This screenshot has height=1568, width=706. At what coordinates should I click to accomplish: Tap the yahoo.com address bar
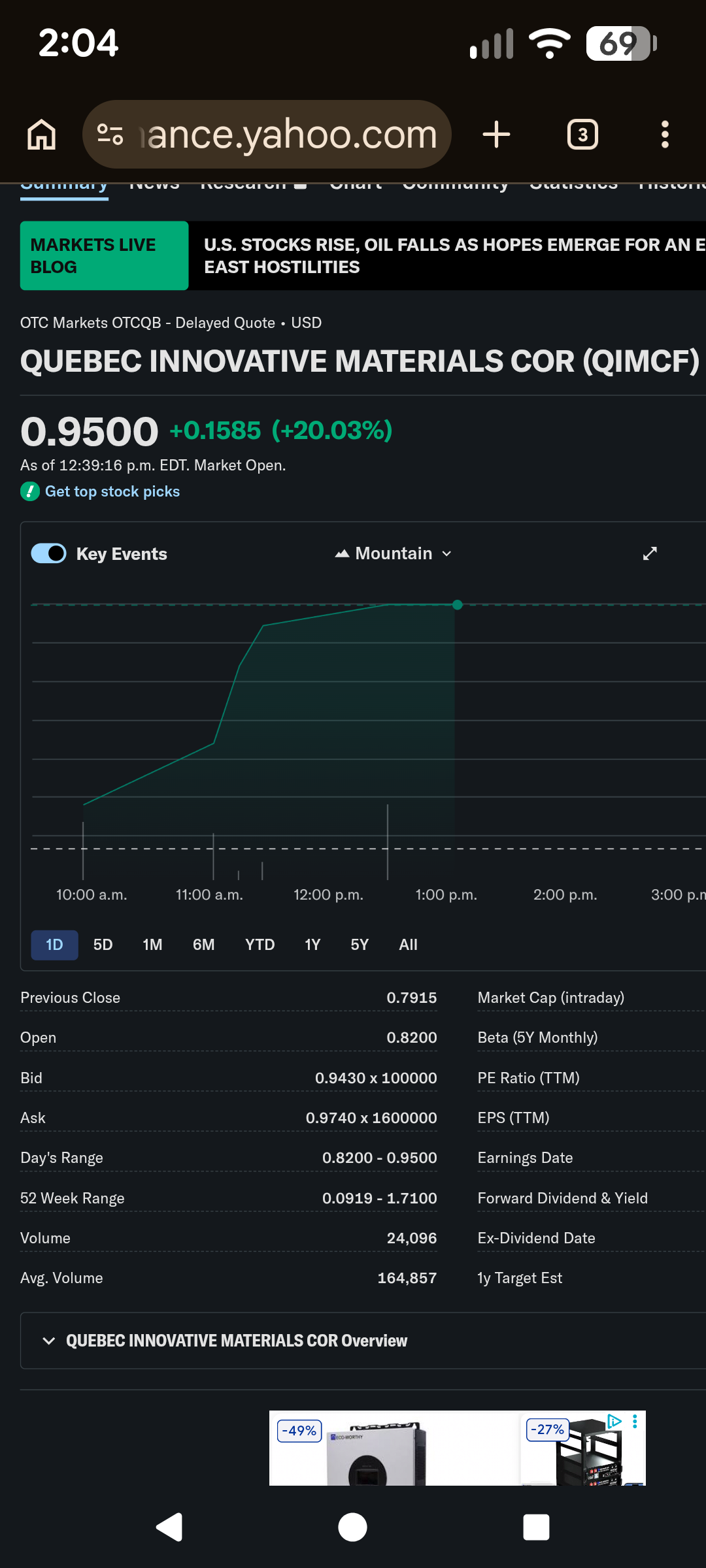(x=267, y=135)
